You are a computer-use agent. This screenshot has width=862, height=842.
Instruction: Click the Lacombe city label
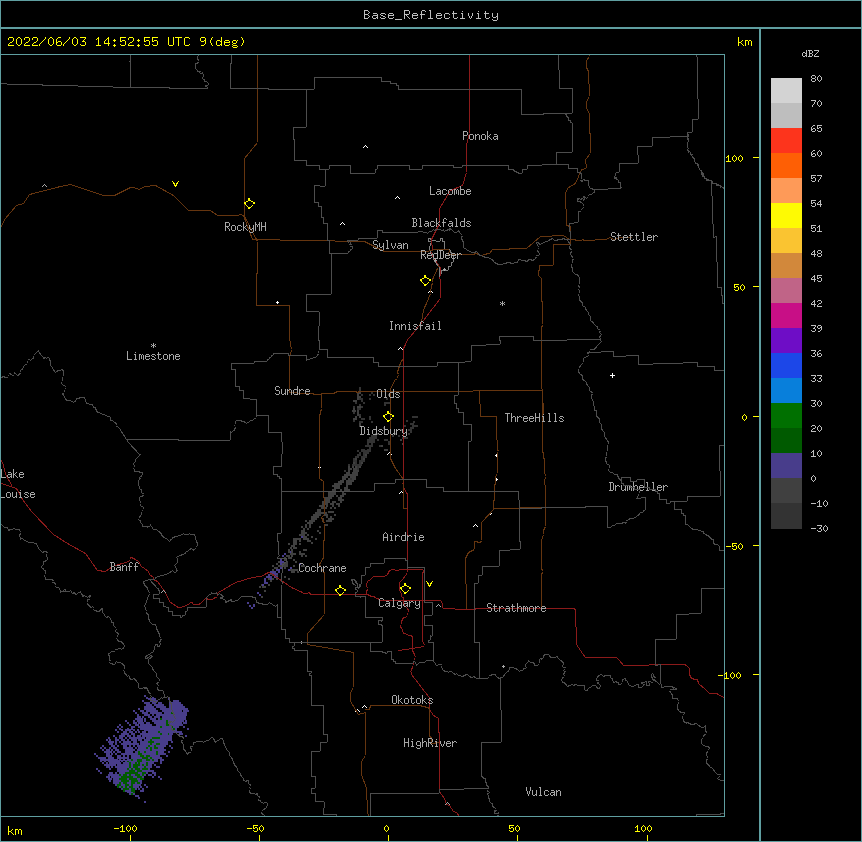coord(450,191)
